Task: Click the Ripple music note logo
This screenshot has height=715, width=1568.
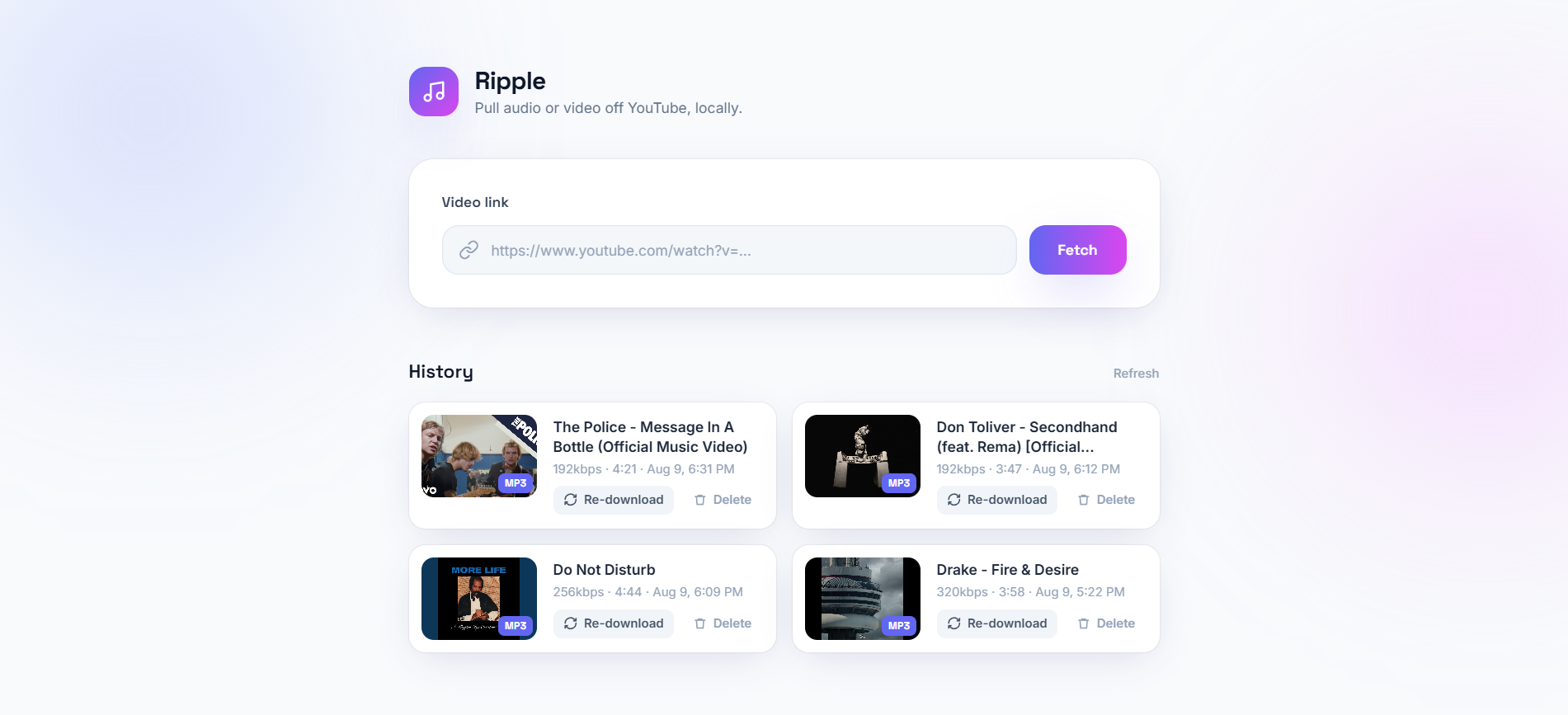Action: click(x=434, y=92)
